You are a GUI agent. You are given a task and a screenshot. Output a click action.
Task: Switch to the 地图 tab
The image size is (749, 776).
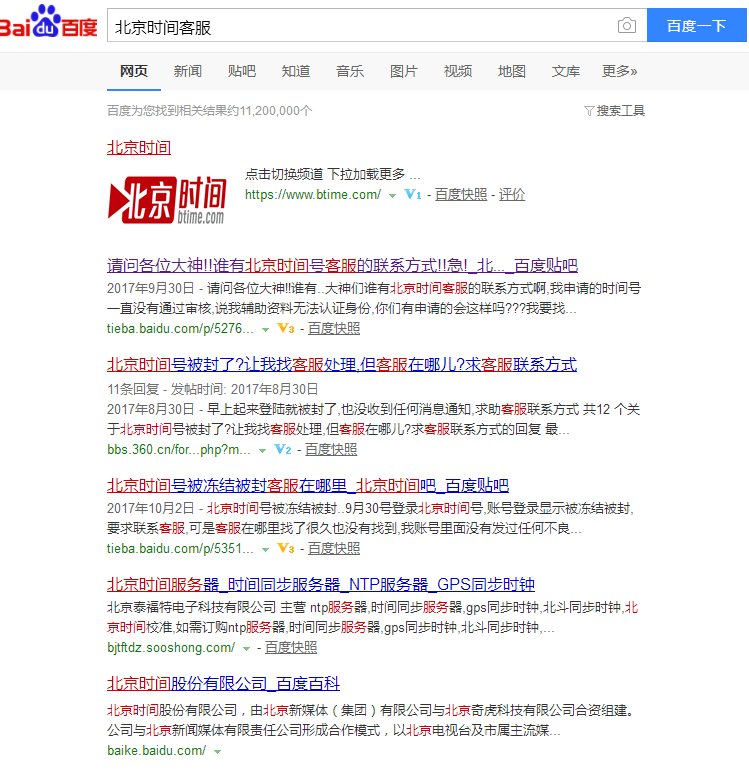point(511,71)
